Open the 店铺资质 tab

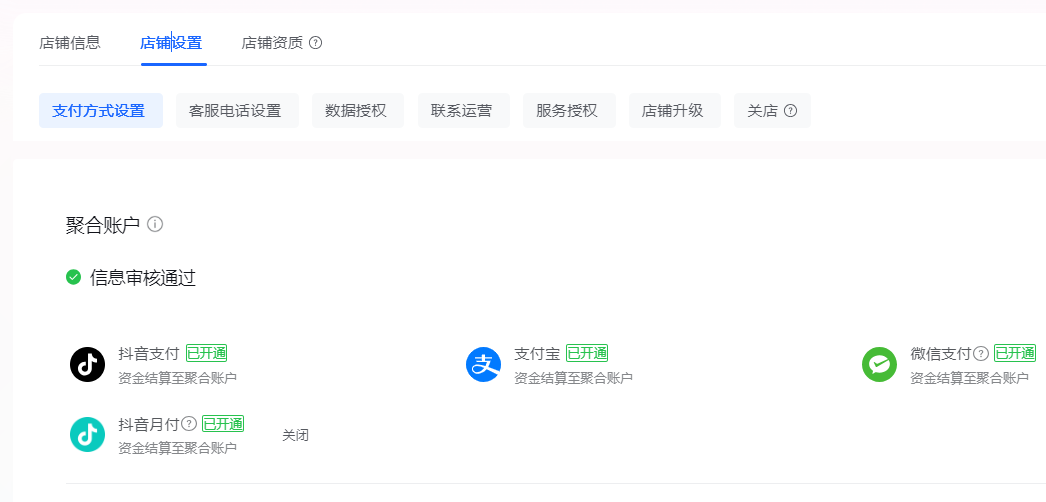point(272,43)
